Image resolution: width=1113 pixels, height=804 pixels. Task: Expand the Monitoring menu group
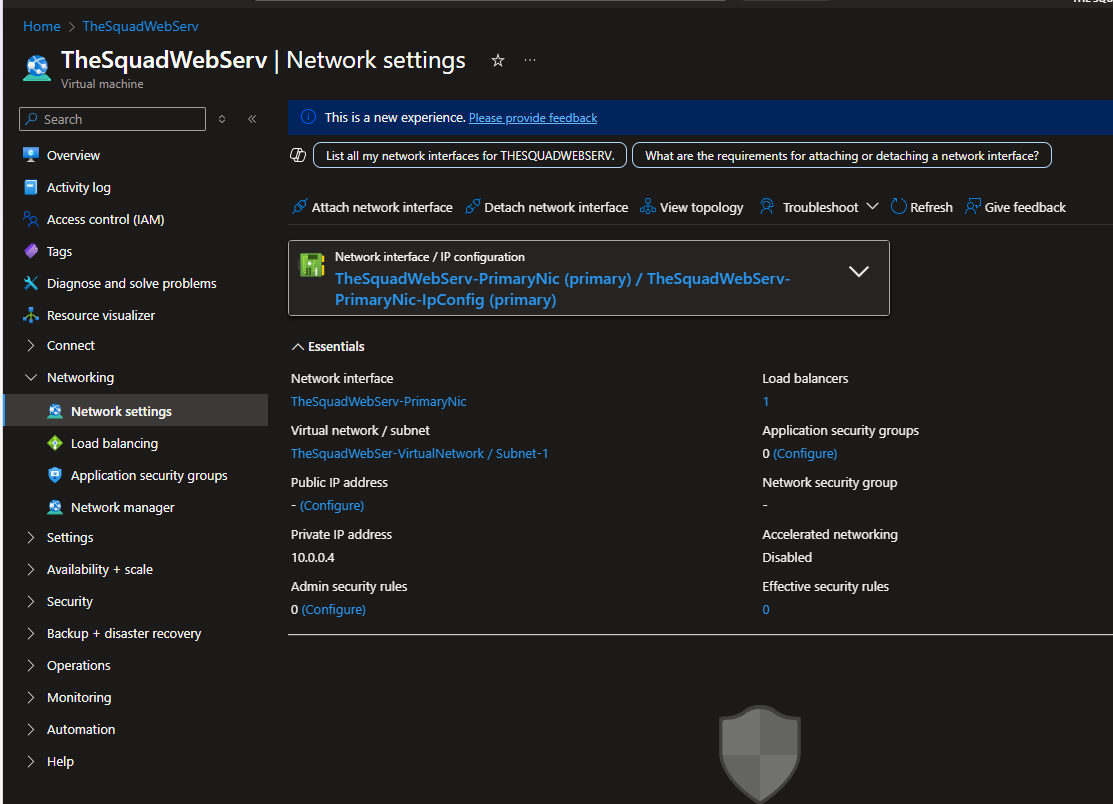[31, 697]
